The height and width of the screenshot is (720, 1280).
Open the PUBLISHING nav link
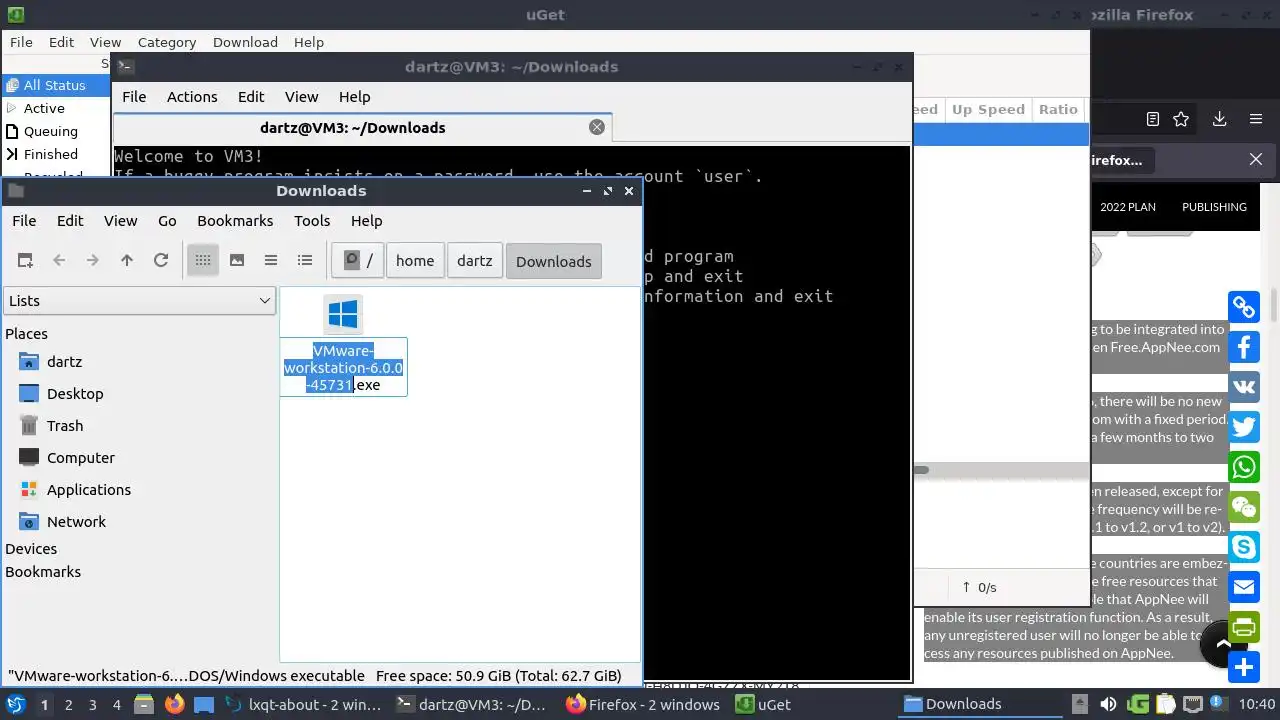(x=1214, y=207)
